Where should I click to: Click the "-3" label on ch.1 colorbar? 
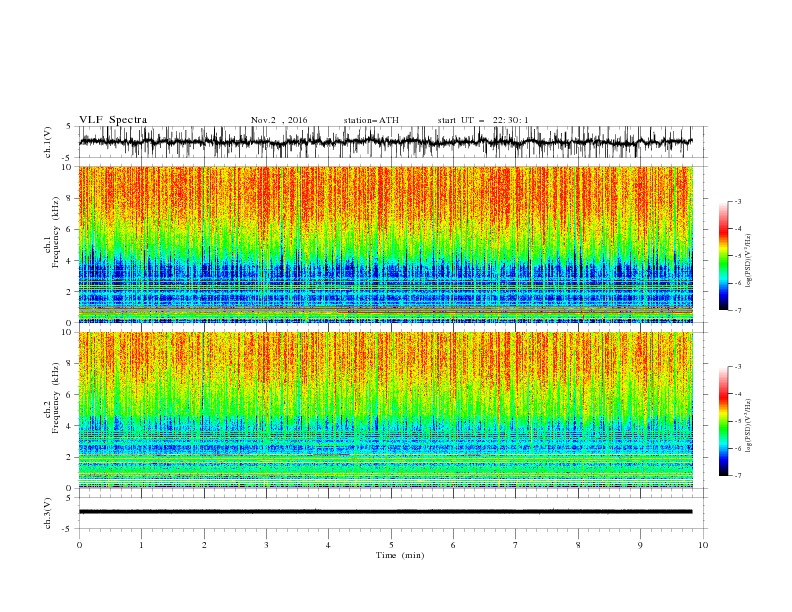pyautogui.click(x=737, y=201)
